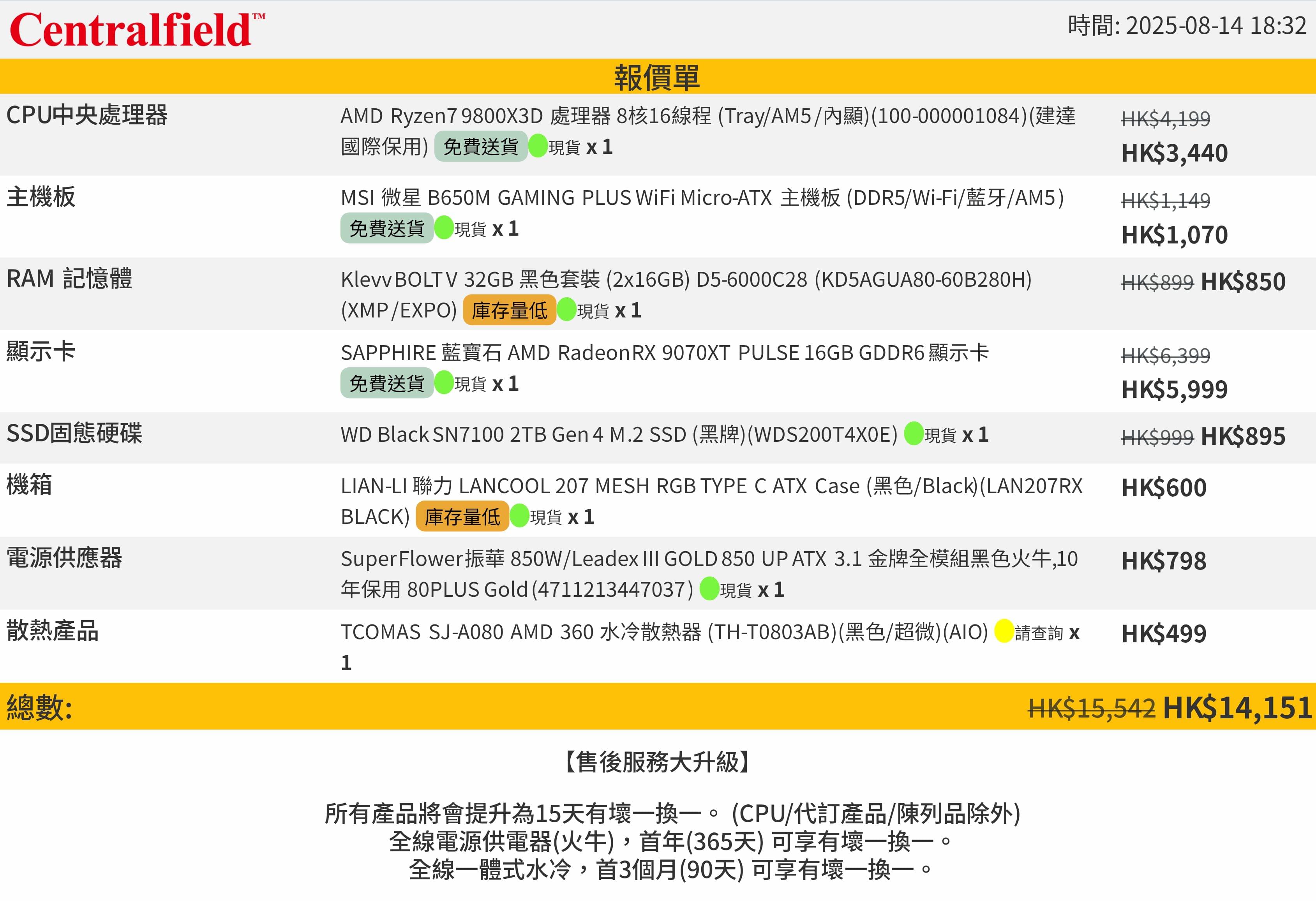This screenshot has height=901, width=1316.
Task: Click 免費送貨 badge in motherboard row
Action: click(387, 228)
